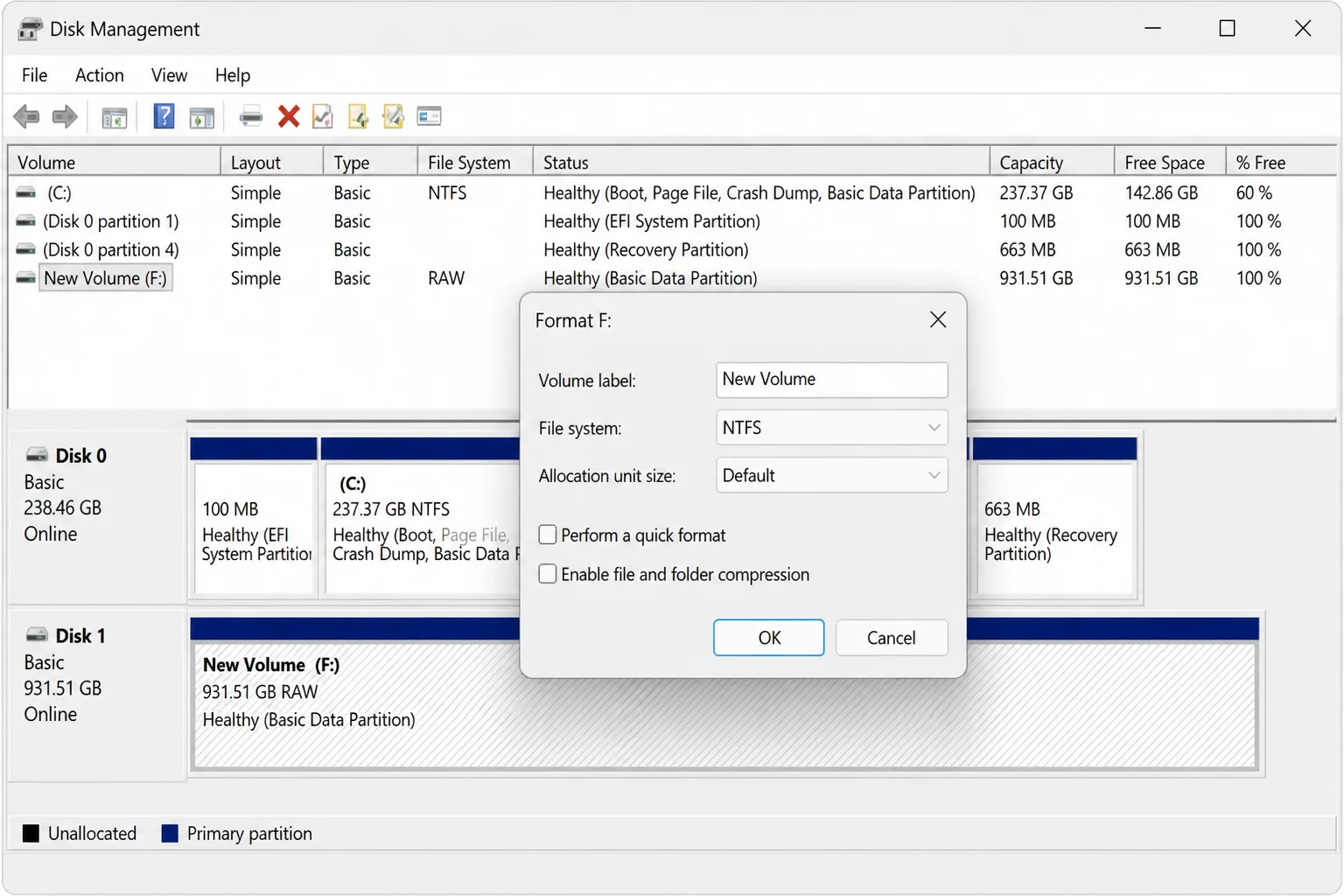The height and width of the screenshot is (896, 1344).
Task: Select the (C:) volume row
Action: [672, 192]
